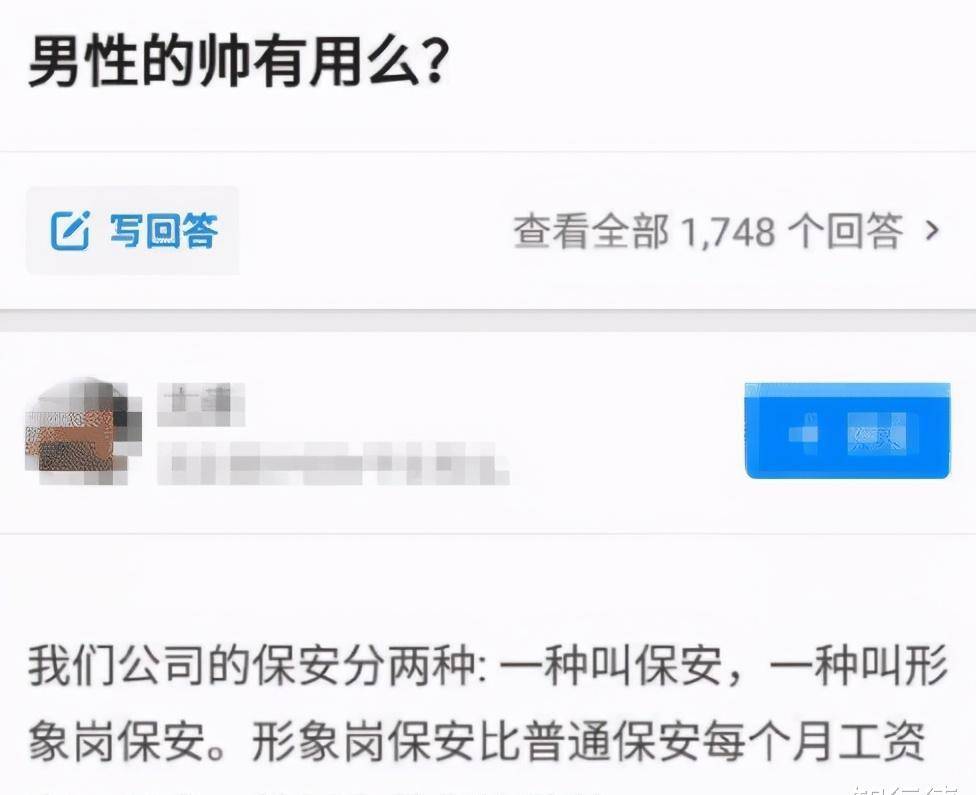The height and width of the screenshot is (795, 976).
Task: Click the gray divider bar below 写回答
Action: coord(488,319)
